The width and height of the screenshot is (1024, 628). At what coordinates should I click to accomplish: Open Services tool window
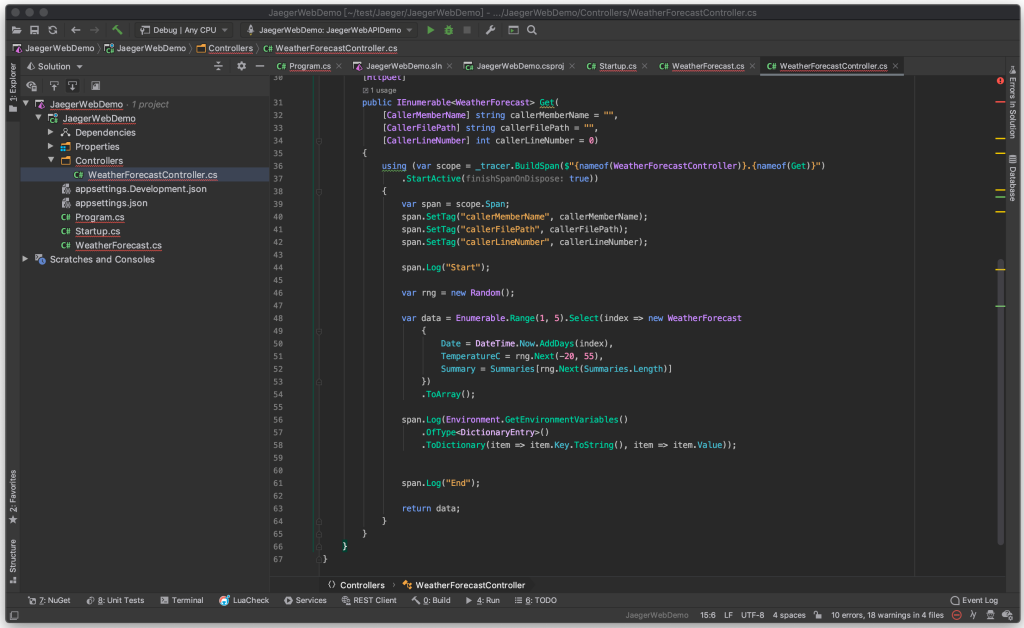306,600
